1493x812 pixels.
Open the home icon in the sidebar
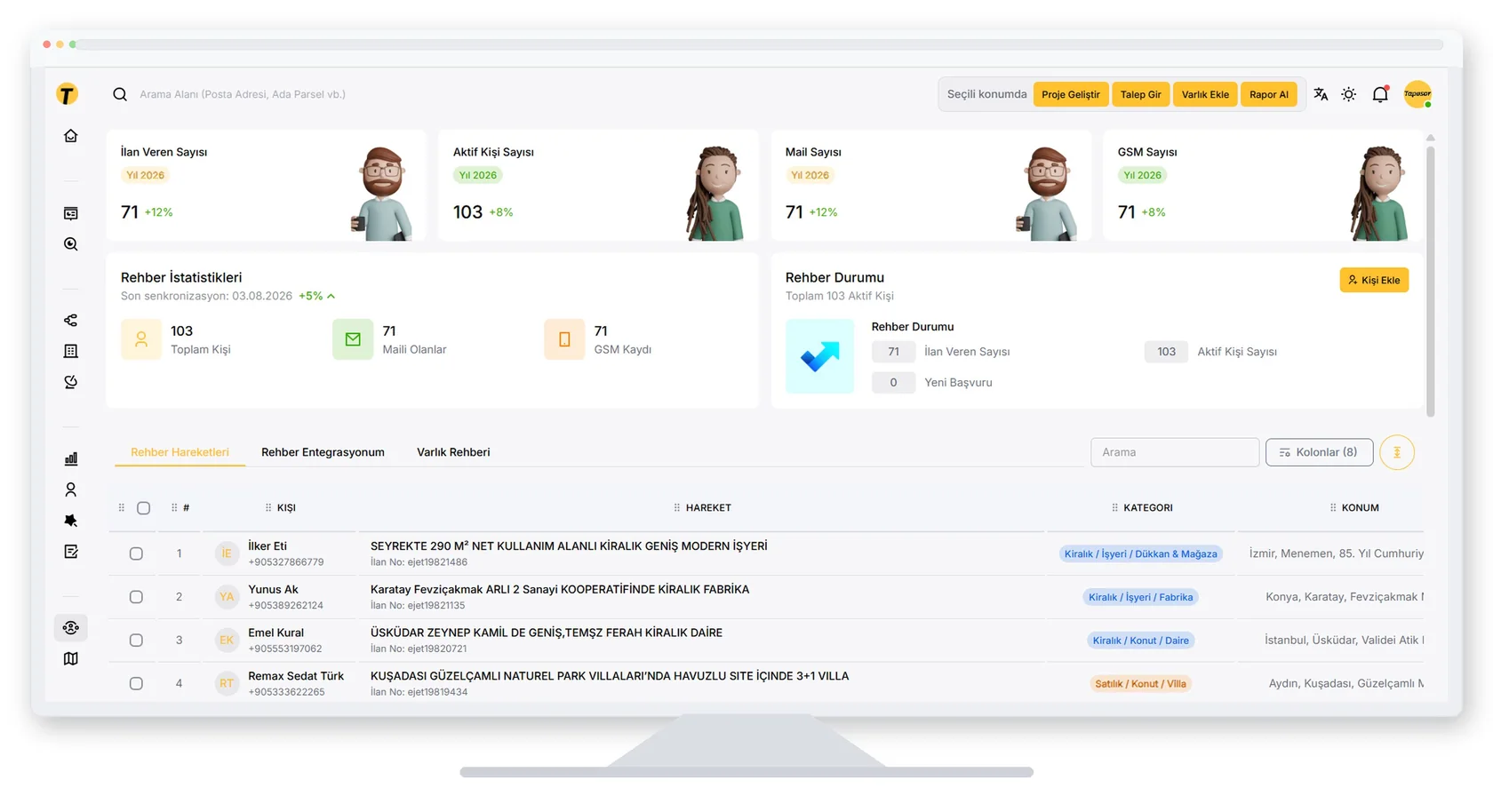point(71,136)
